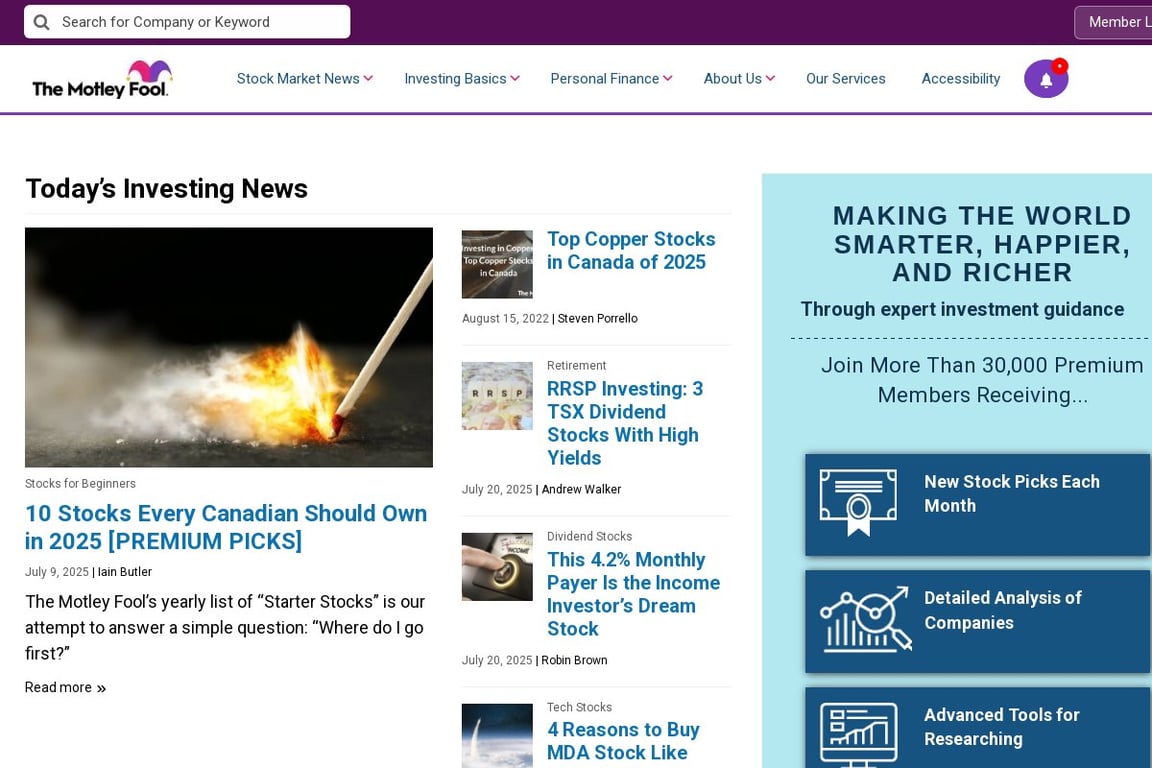Click the Detailed Analysis of Companies card
Viewport: 1152px width, 768px height.
click(977, 622)
